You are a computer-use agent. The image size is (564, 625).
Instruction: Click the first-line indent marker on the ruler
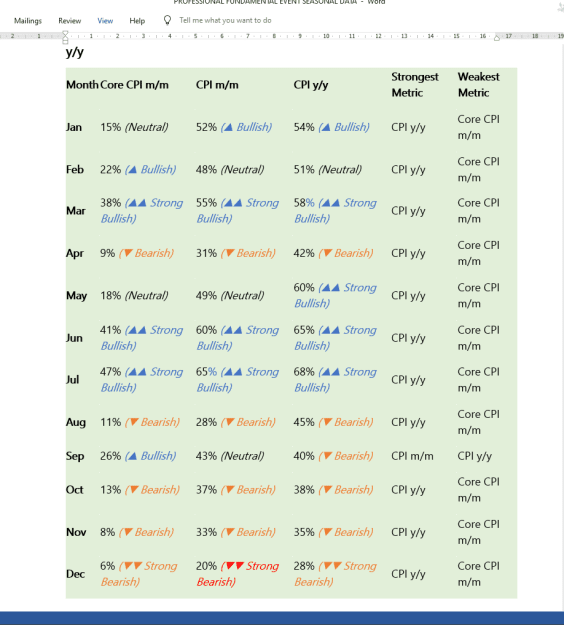tap(65, 34)
